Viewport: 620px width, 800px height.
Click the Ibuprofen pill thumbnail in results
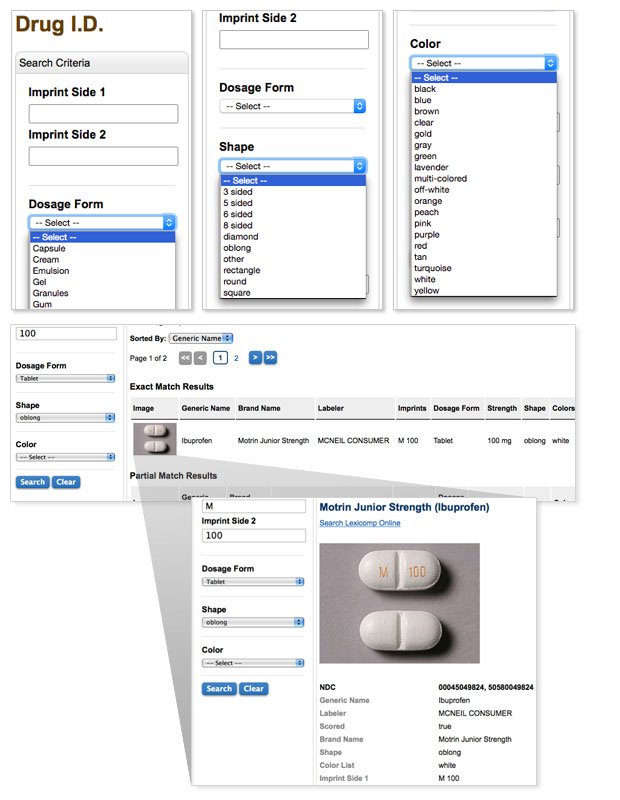point(154,440)
